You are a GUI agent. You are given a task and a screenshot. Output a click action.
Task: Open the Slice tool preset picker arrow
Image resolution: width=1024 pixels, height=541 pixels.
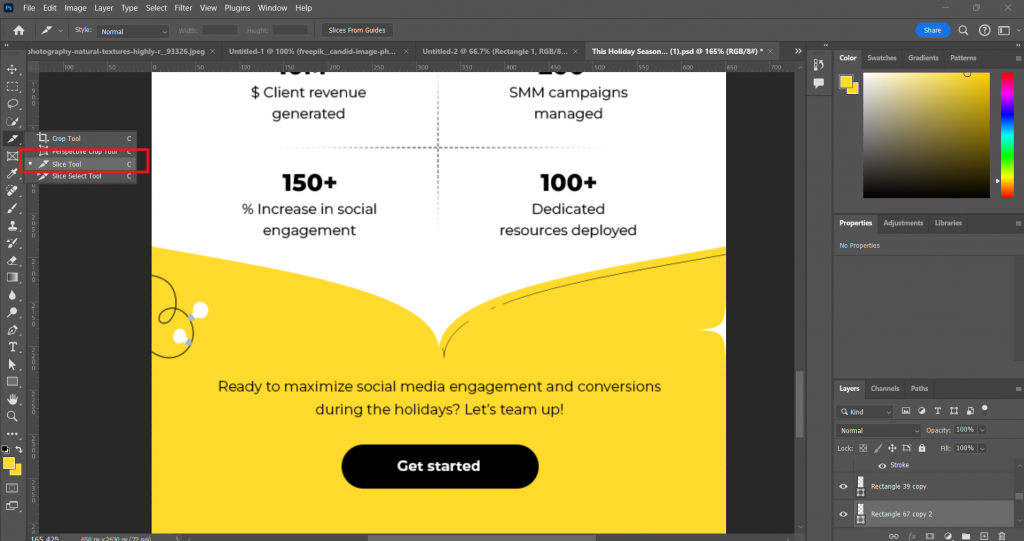pos(60,31)
